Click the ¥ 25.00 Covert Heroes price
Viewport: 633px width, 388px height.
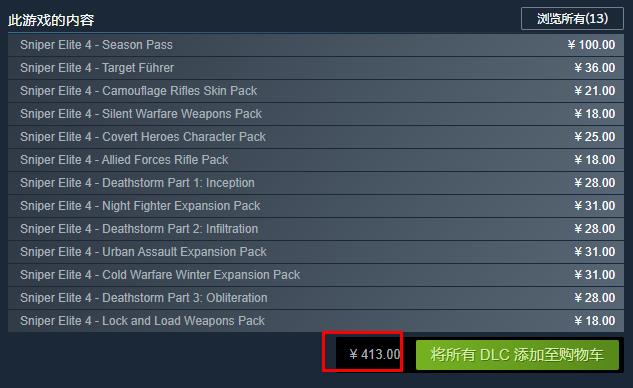(x=595, y=137)
